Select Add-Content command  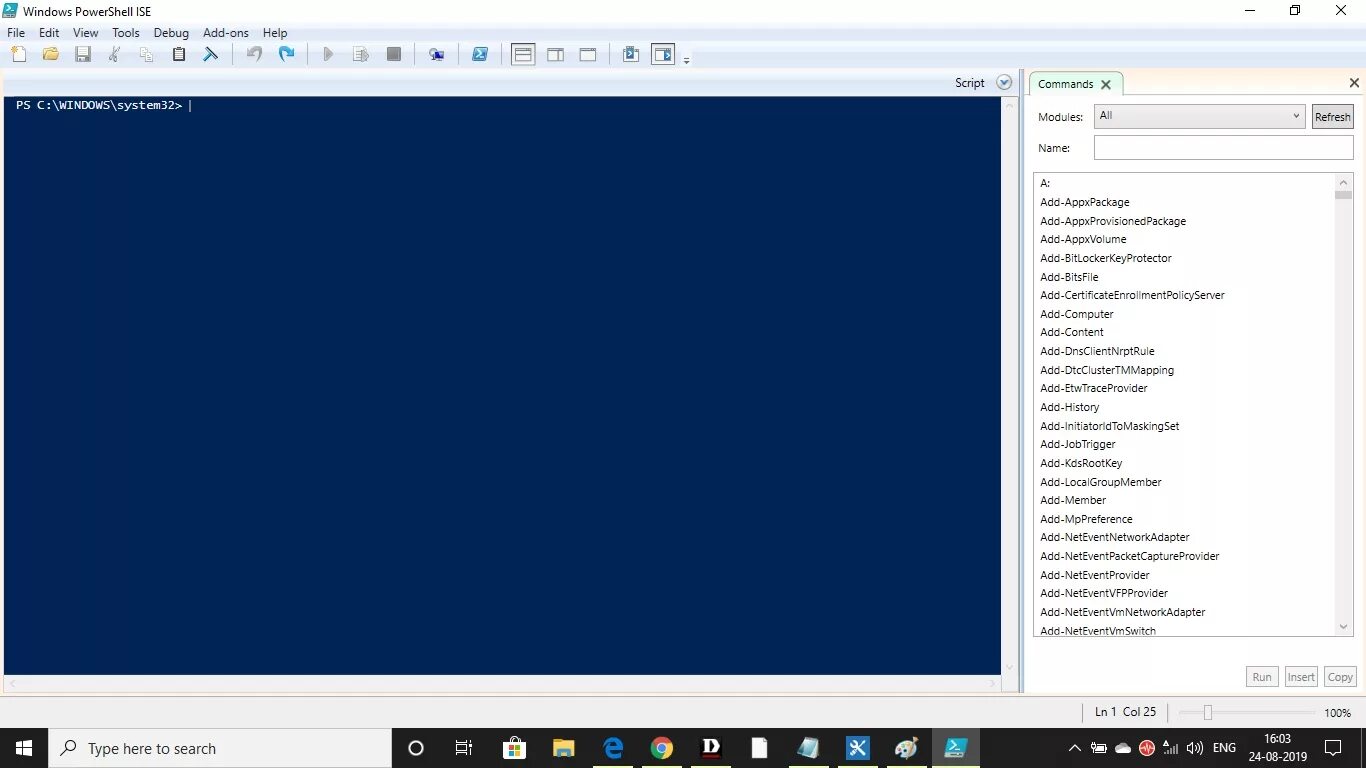pos(1072,332)
